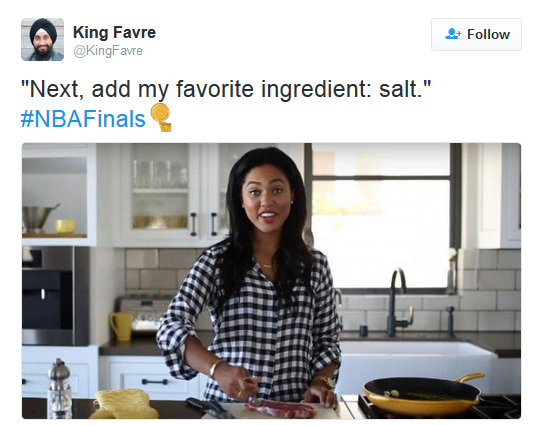The width and height of the screenshot is (543, 426).
Task: Open the King Favre display name
Action: pyautogui.click(x=114, y=33)
